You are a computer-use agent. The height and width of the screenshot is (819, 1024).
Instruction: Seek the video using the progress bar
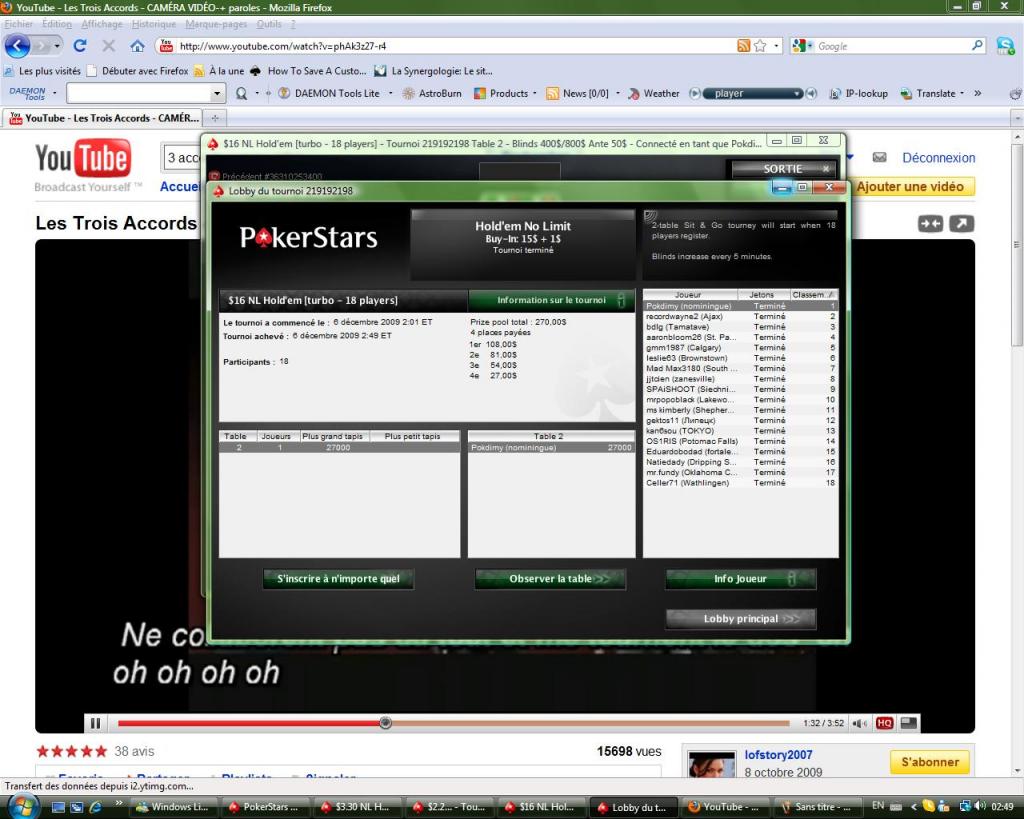[453, 723]
